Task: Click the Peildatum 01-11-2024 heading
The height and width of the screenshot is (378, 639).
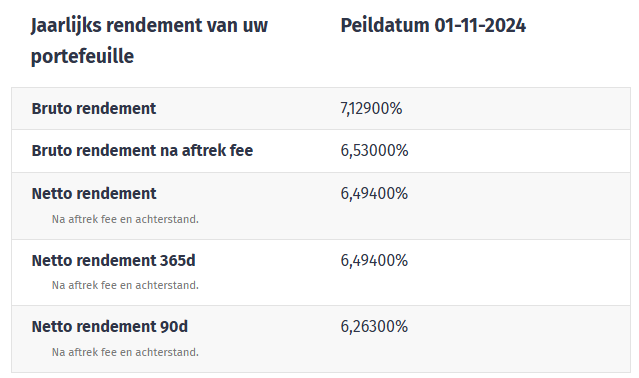Action: (433, 25)
